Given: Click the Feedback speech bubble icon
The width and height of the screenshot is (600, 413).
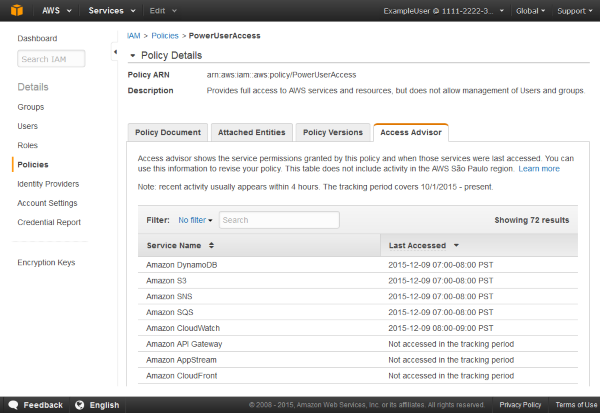Looking at the screenshot, I should click(13, 405).
